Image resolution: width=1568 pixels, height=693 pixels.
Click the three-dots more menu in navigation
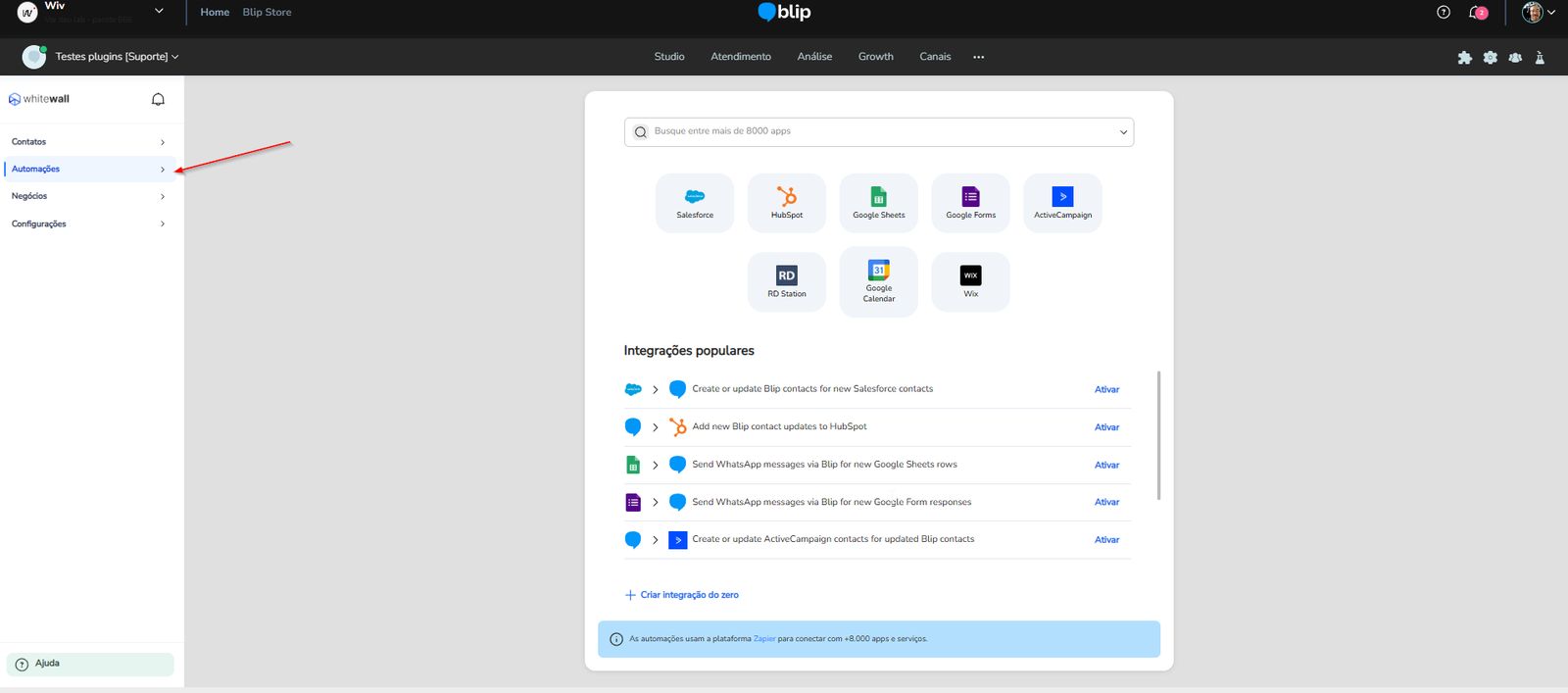(978, 57)
